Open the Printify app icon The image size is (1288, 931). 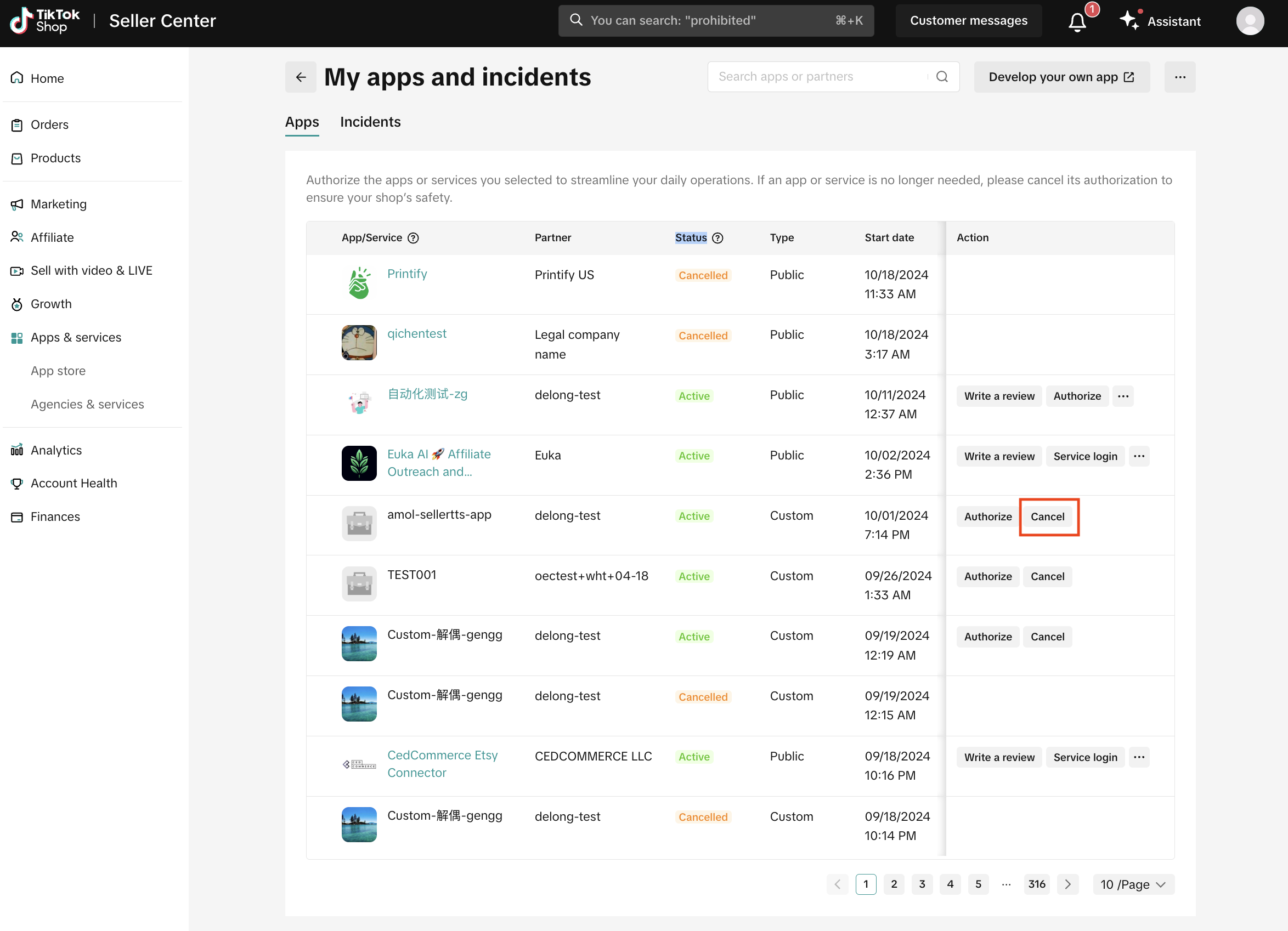(359, 283)
